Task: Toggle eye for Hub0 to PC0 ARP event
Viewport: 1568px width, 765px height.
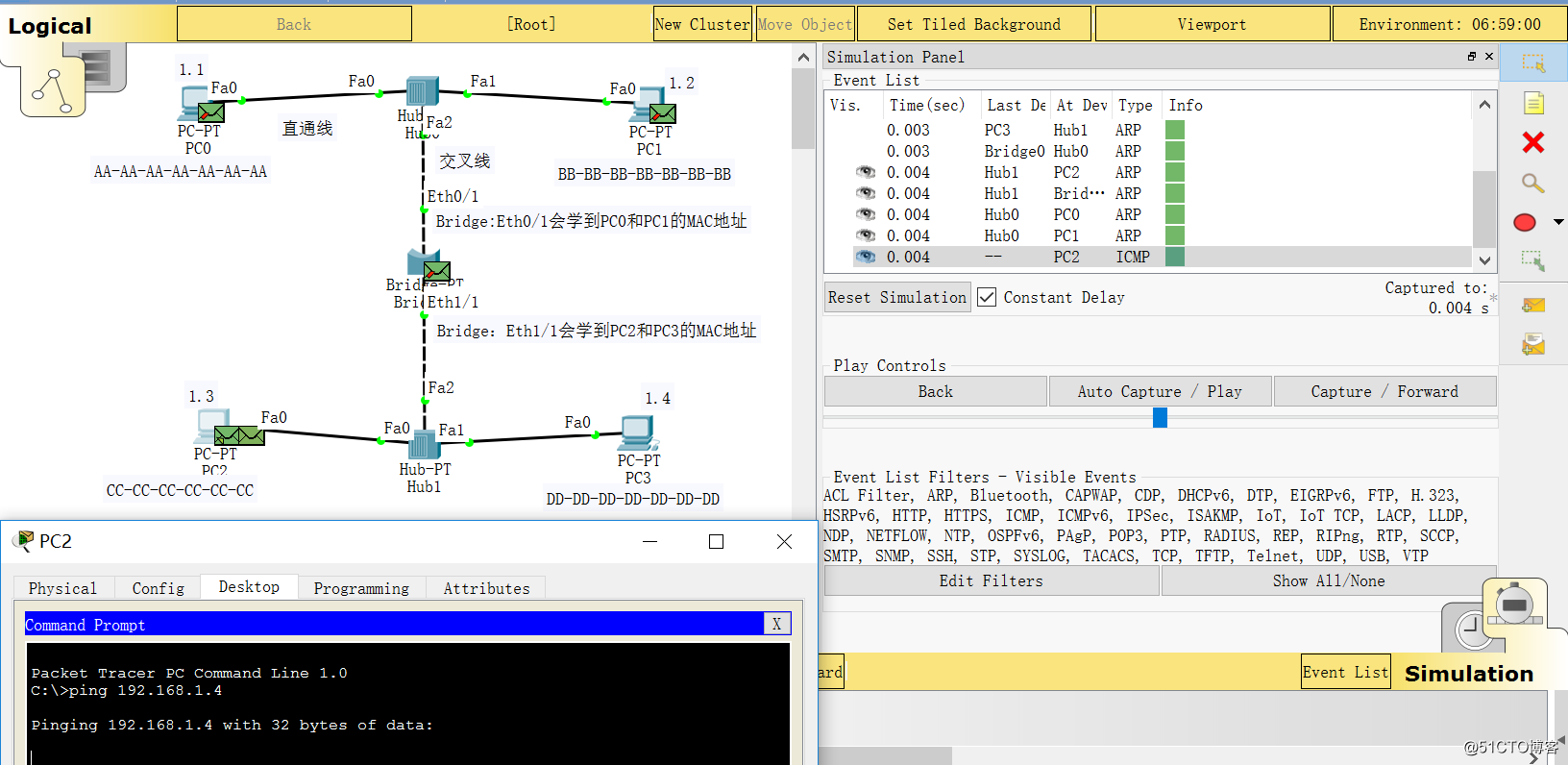Action: click(x=866, y=214)
